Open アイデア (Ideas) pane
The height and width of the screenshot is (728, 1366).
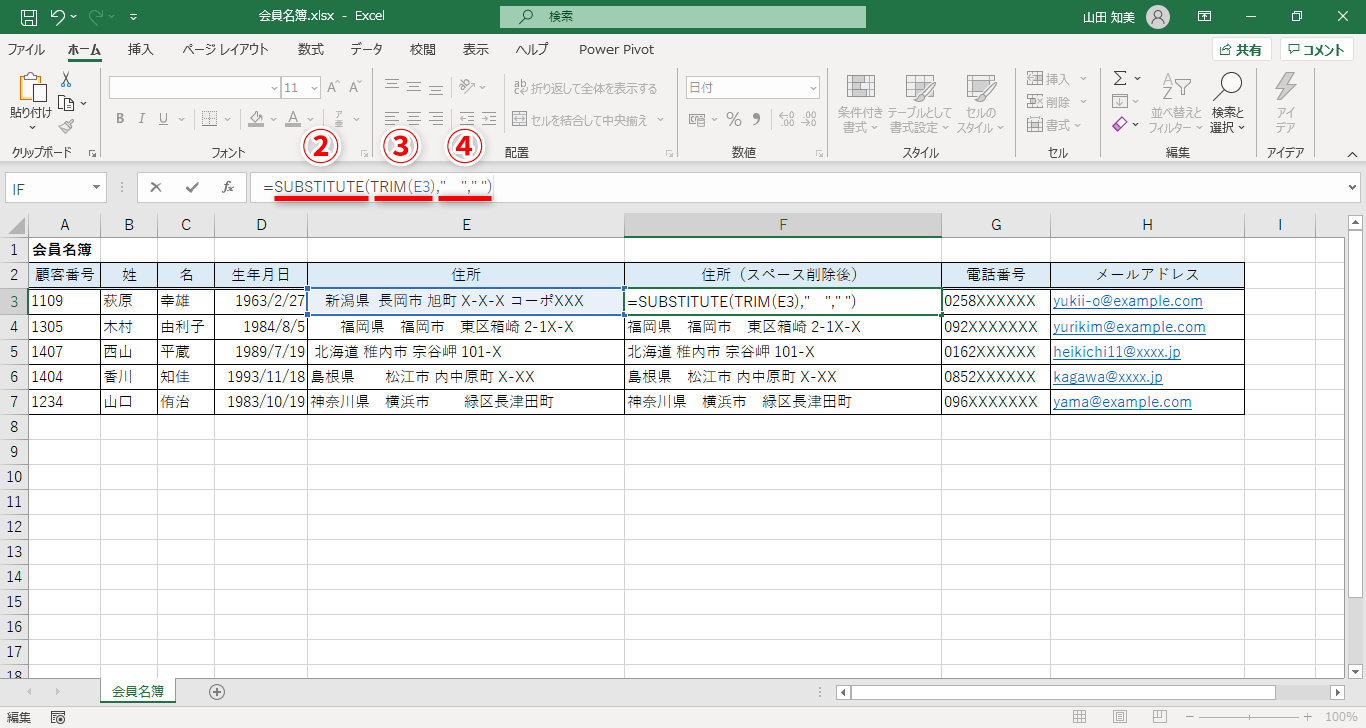pyautogui.click(x=1285, y=103)
